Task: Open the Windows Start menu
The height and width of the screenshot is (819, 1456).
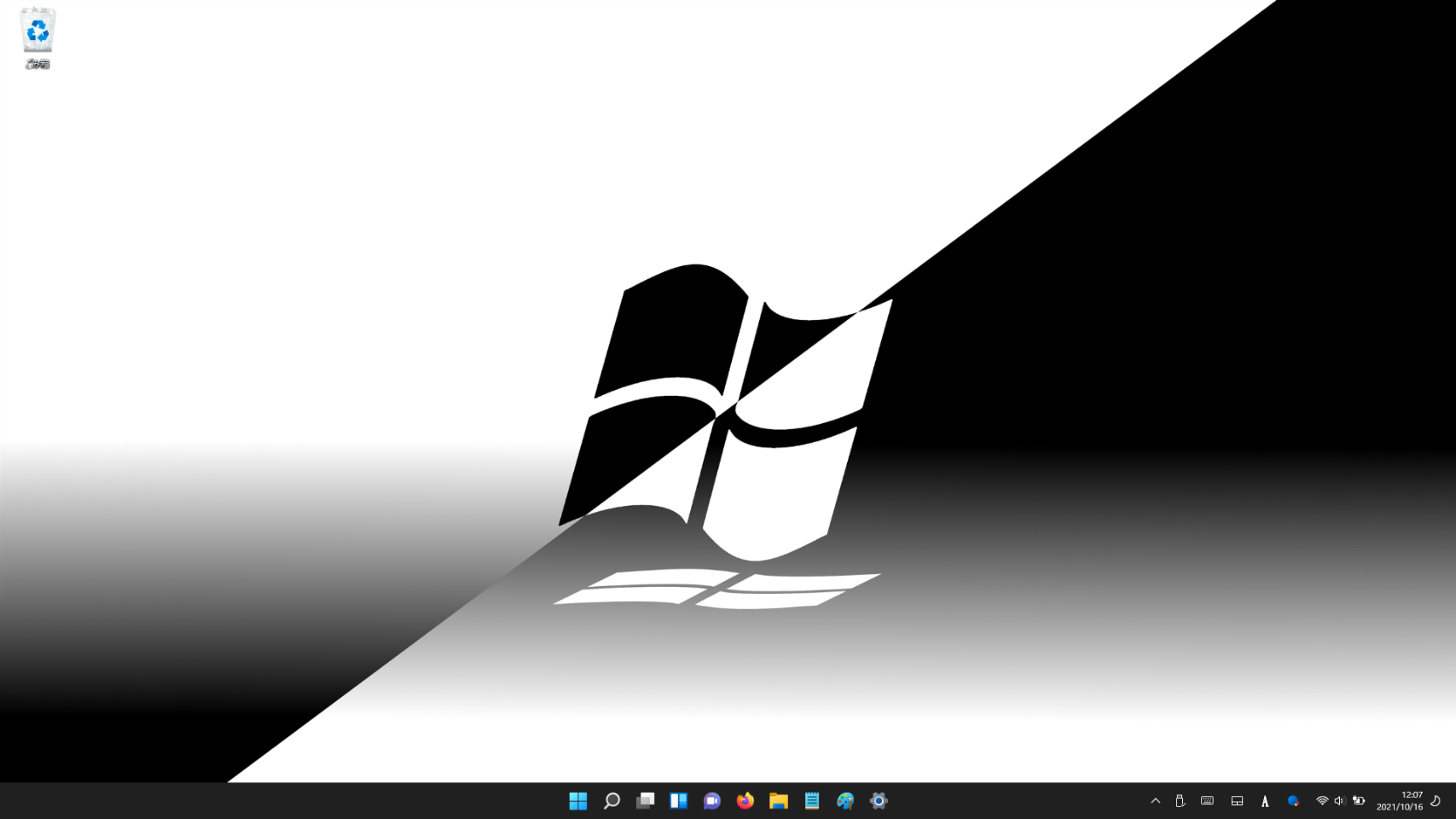Action: point(578,801)
